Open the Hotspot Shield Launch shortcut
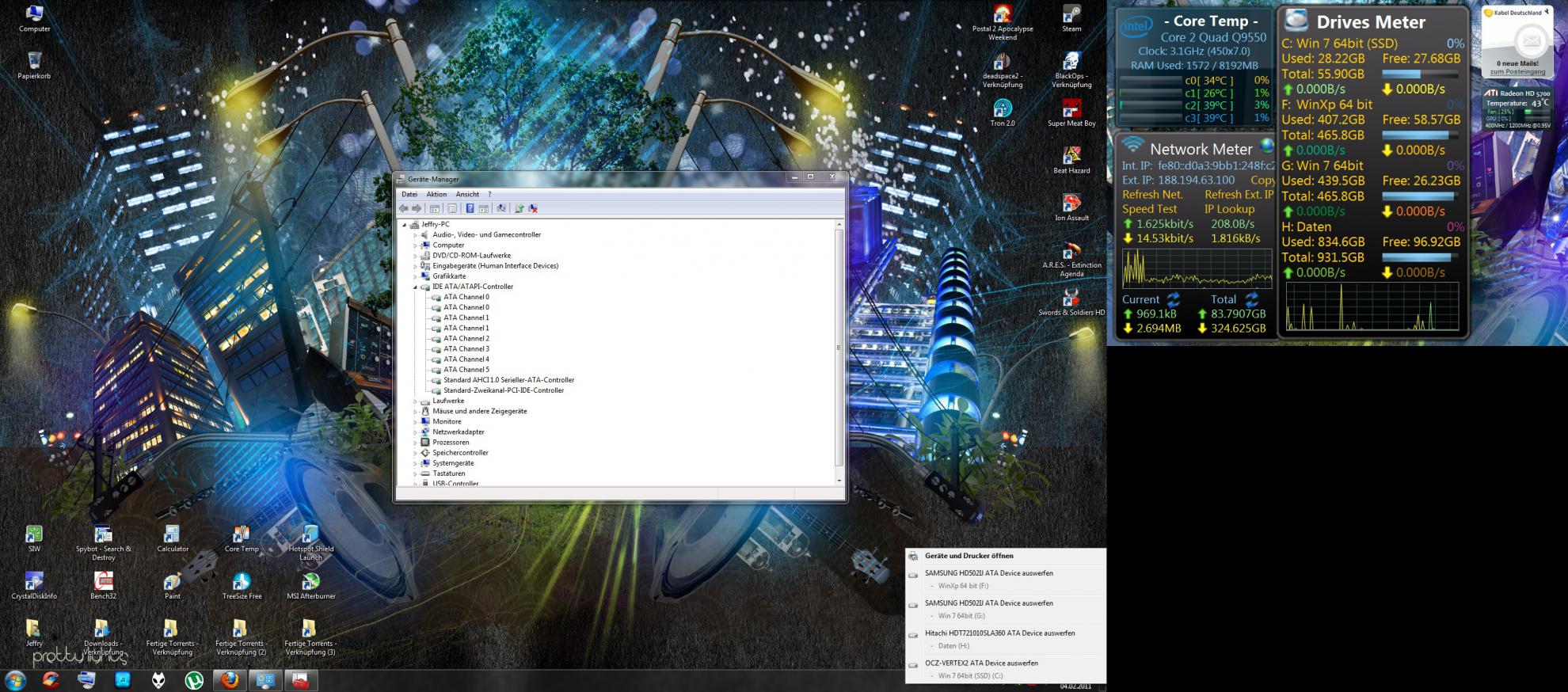 click(x=310, y=542)
